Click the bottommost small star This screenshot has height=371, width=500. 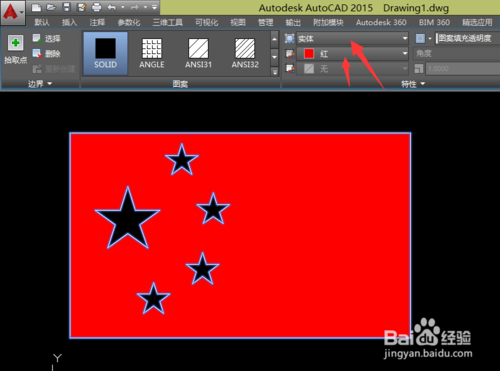(153, 300)
